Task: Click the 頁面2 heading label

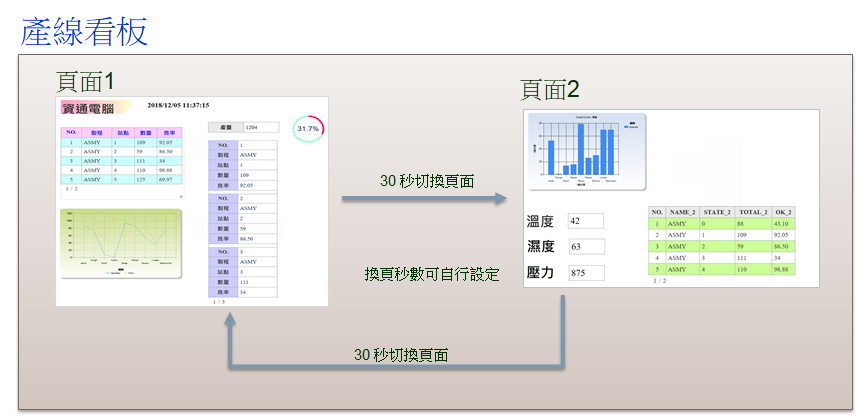Action: 550,90
